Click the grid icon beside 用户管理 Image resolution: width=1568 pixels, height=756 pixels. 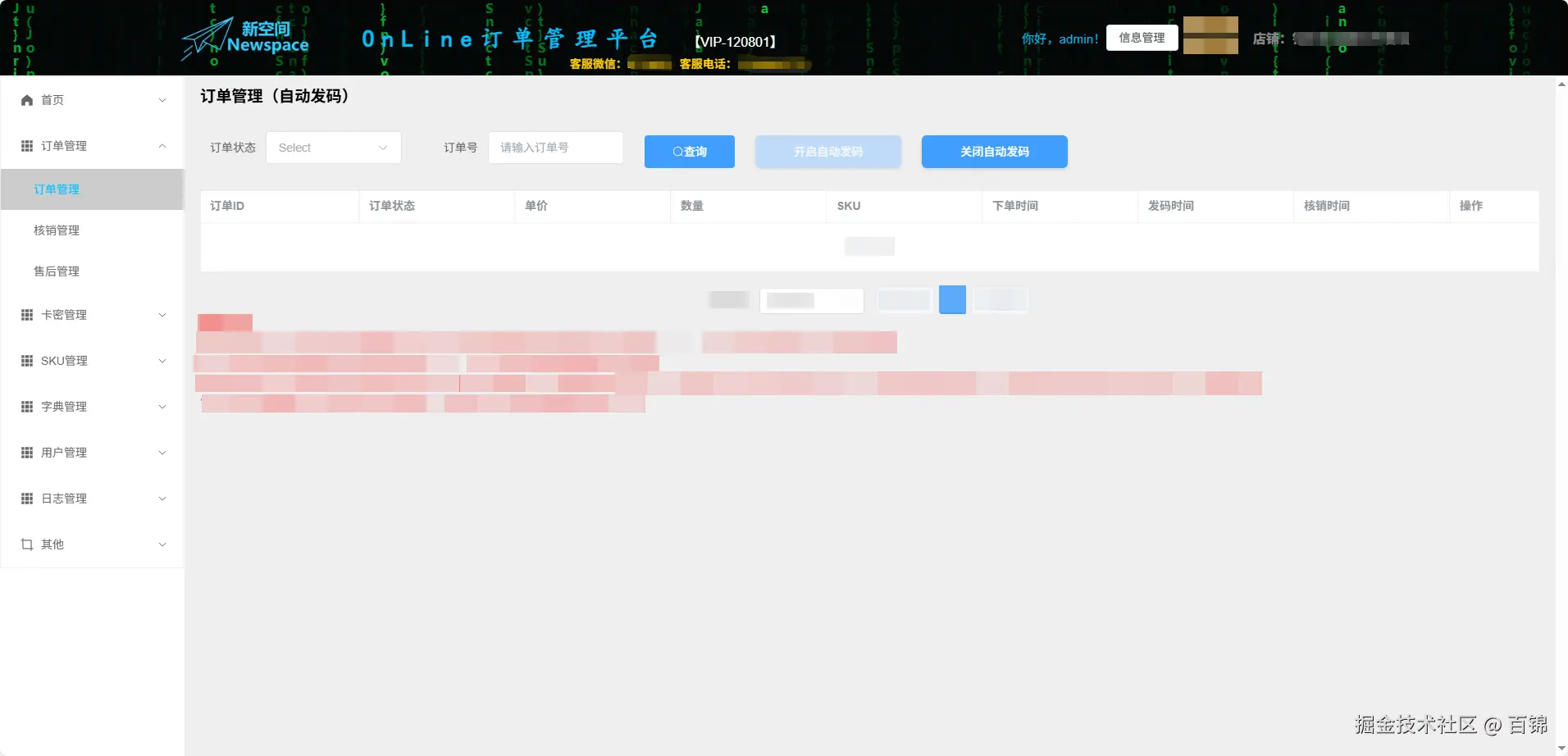(x=25, y=452)
